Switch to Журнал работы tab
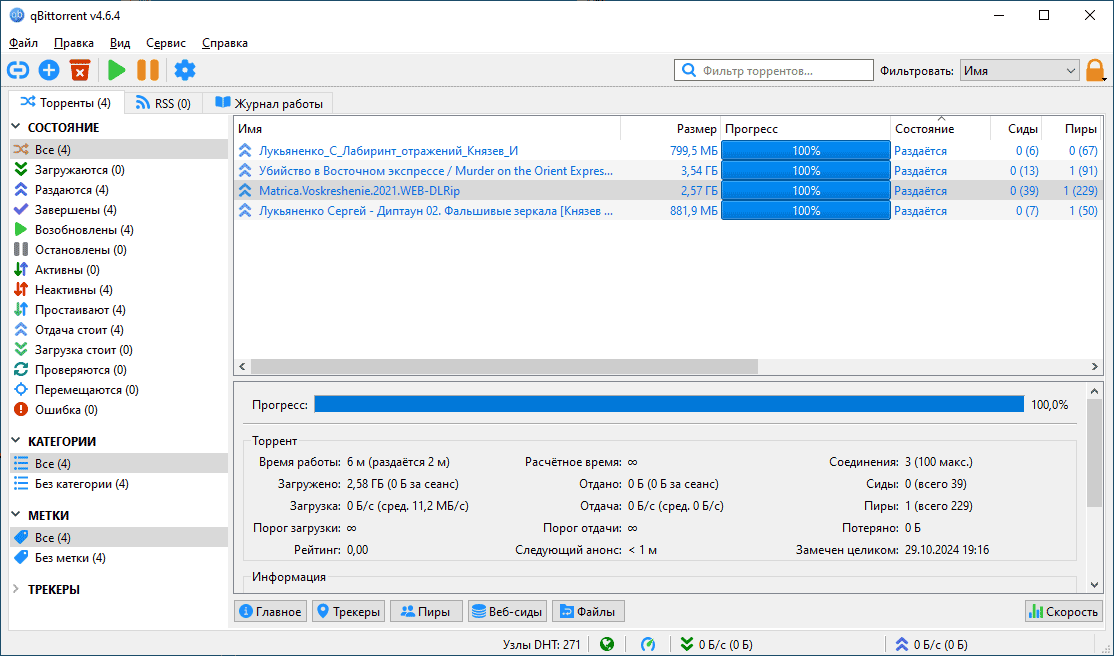 [x=269, y=103]
